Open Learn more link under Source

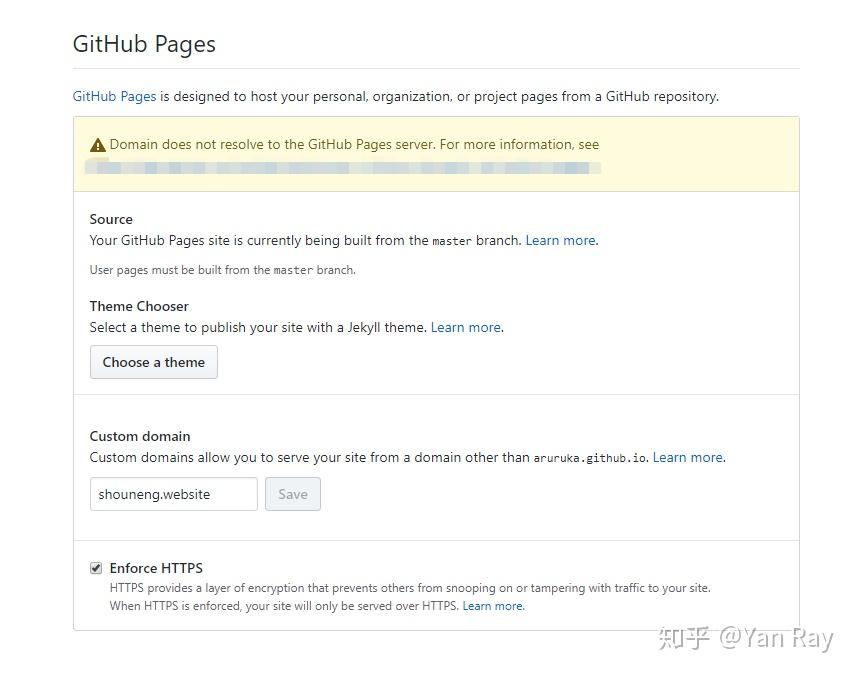562,240
